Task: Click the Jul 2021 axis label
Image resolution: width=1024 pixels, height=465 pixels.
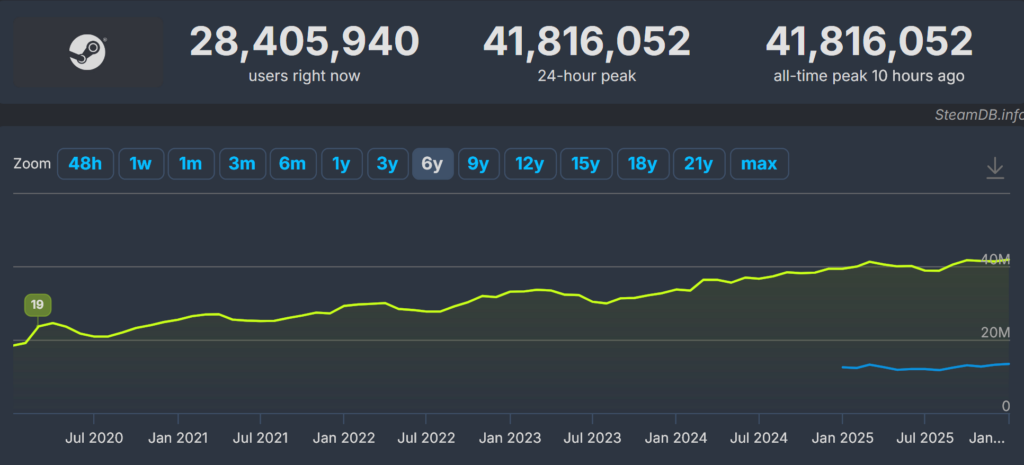Action: 260,438
